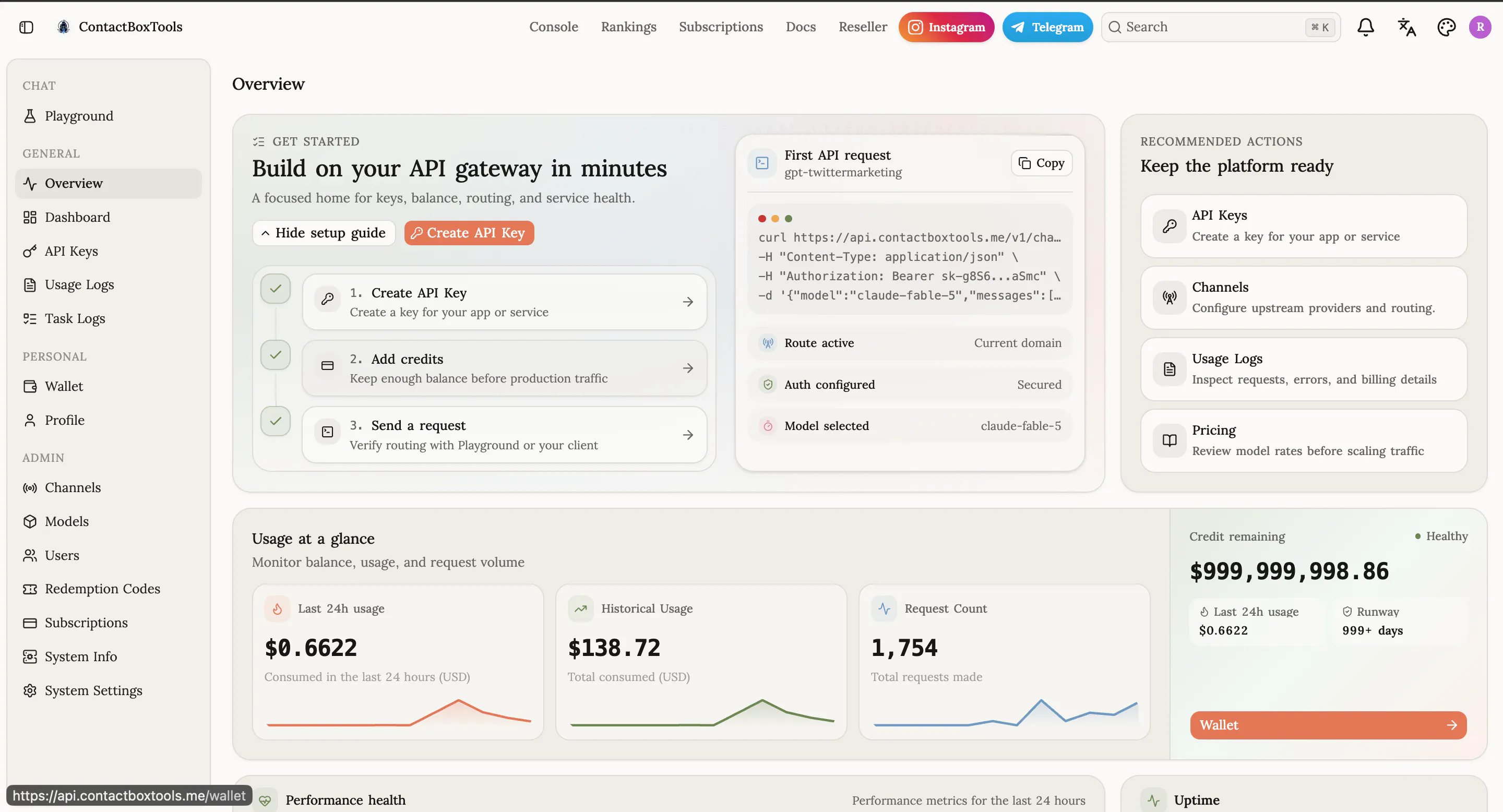This screenshot has height=812, width=1503.
Task: Click the terminal icon beside First API request
Action: pyautogui.click(x=762, y=163)
